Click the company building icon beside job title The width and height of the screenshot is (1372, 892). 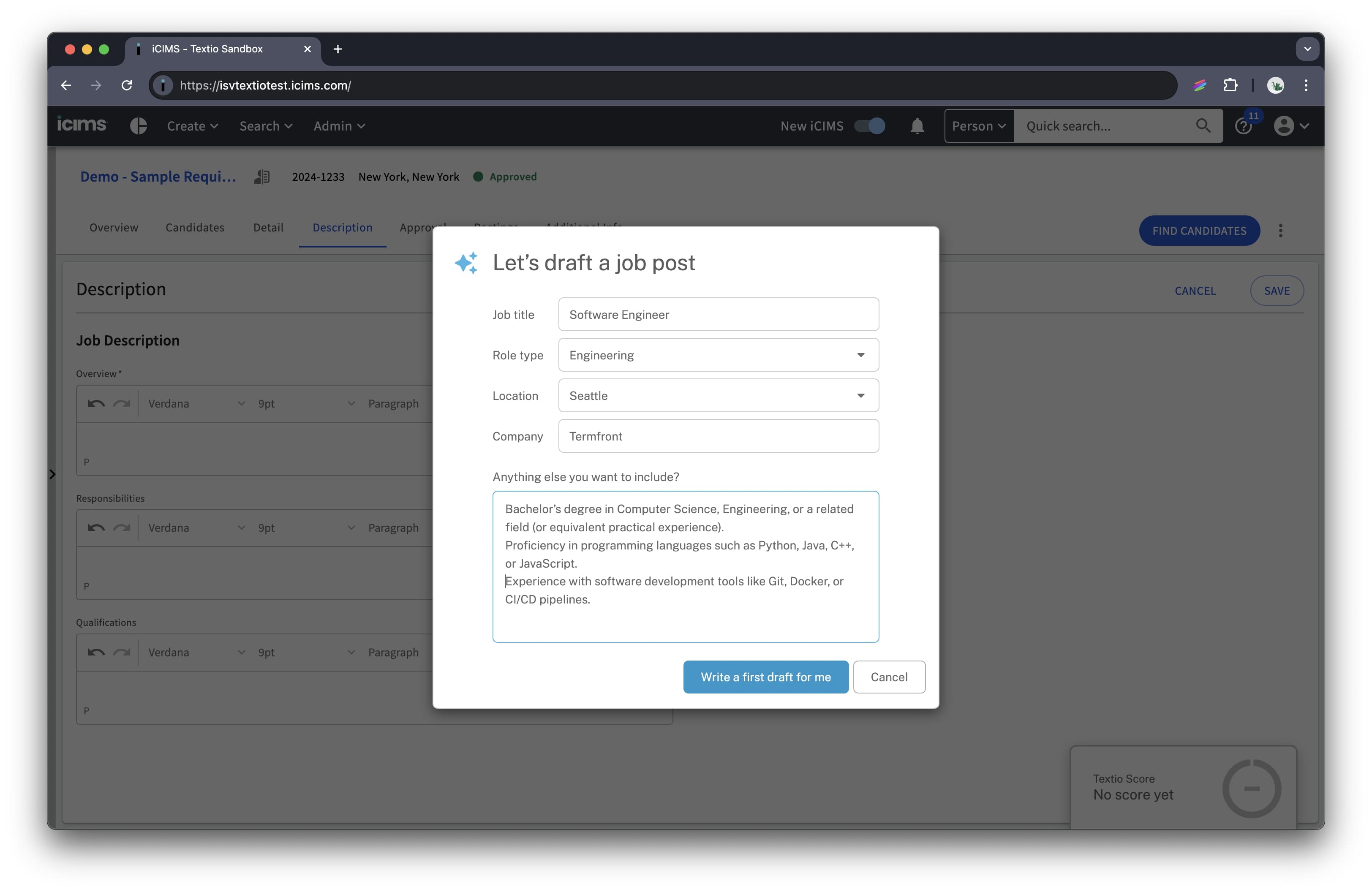click(262, 176)
